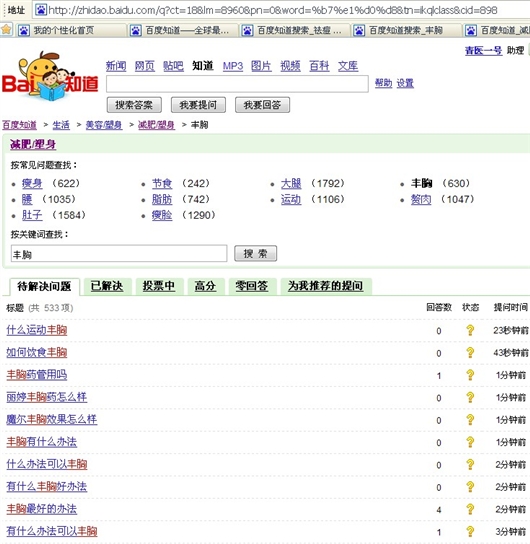Image resolution: width=530 pixels, height=544 pixels.
Task: Click the page icon in address bar
Action: [x=41, y=10]
